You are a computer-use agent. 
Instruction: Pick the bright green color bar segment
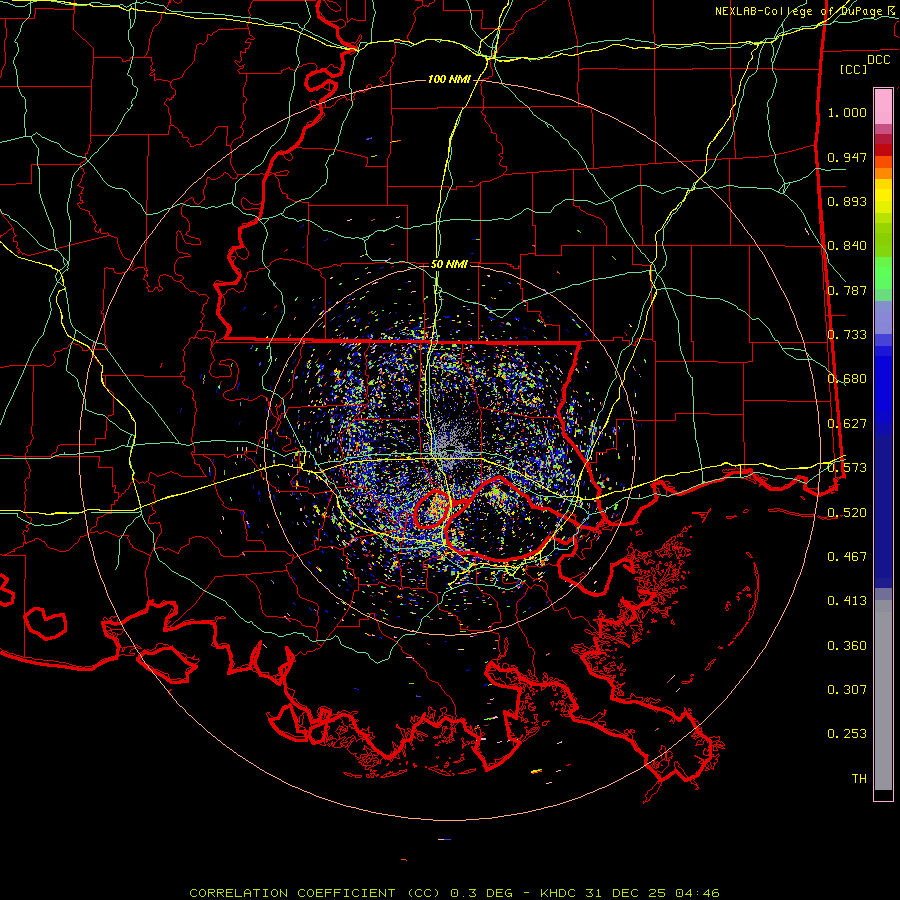(883, 273)
